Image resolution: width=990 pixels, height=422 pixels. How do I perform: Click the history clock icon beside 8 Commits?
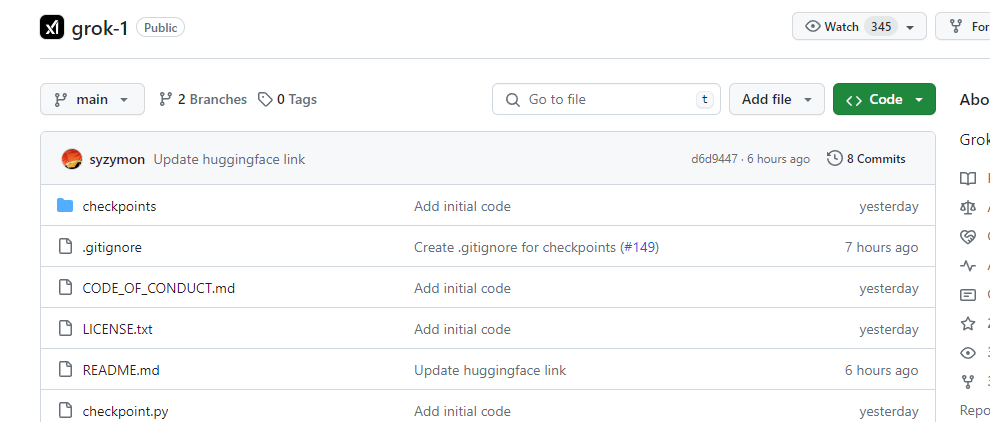tap(835, 159)
